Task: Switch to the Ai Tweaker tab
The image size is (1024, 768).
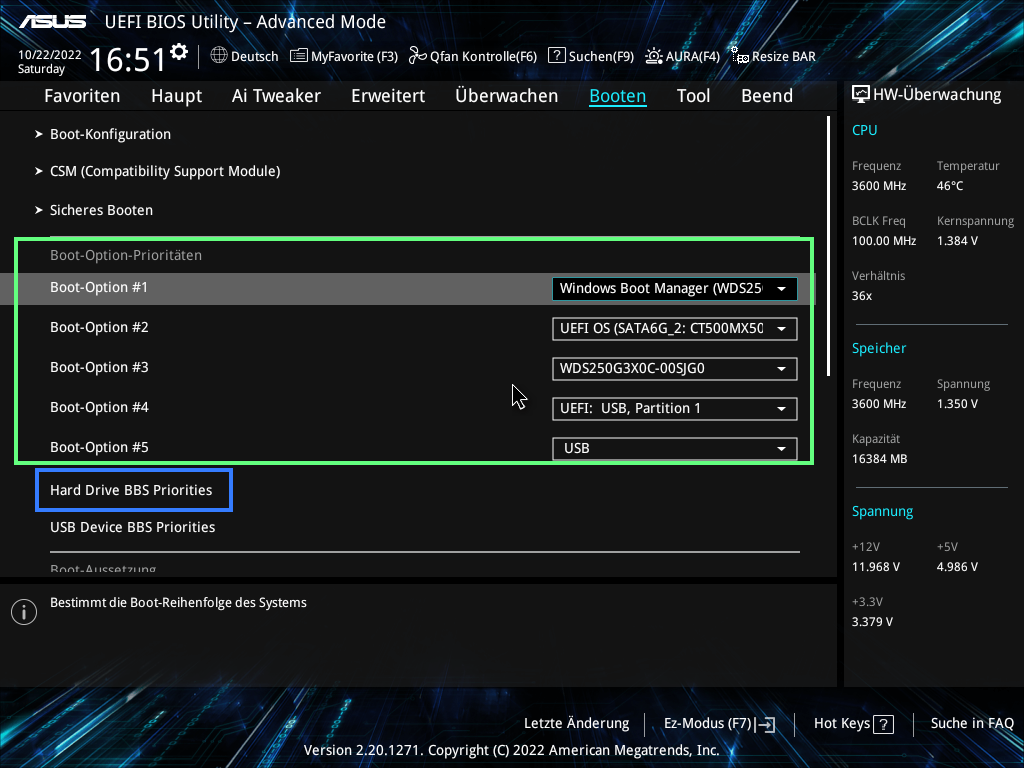Action: [x=276, y=96]
